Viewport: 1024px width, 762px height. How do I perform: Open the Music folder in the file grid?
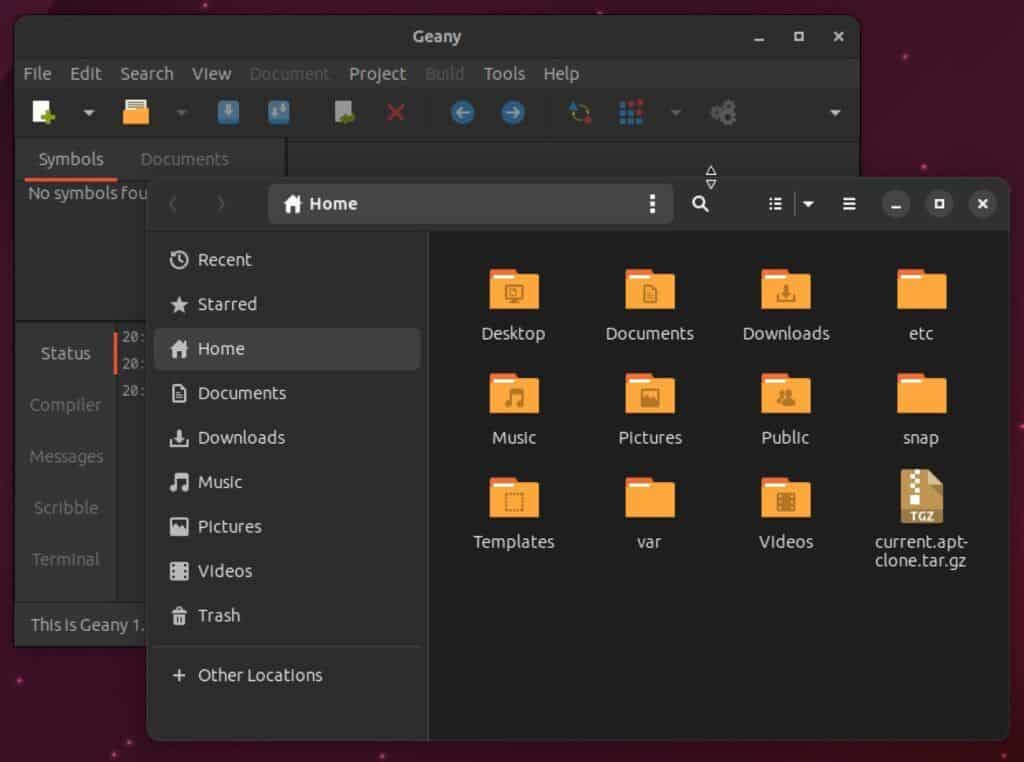(x=514, y=409)
